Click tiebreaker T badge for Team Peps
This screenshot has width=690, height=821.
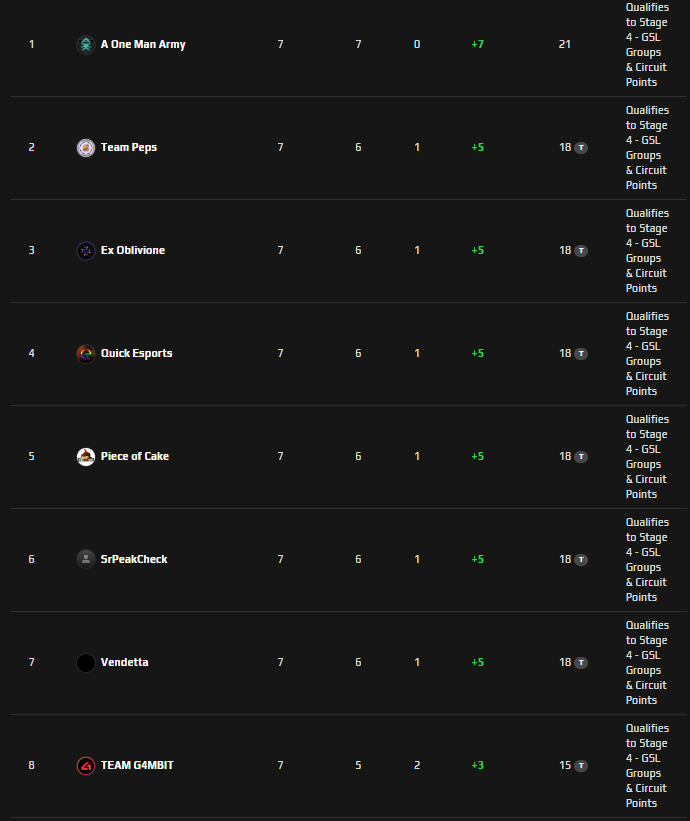581,148
